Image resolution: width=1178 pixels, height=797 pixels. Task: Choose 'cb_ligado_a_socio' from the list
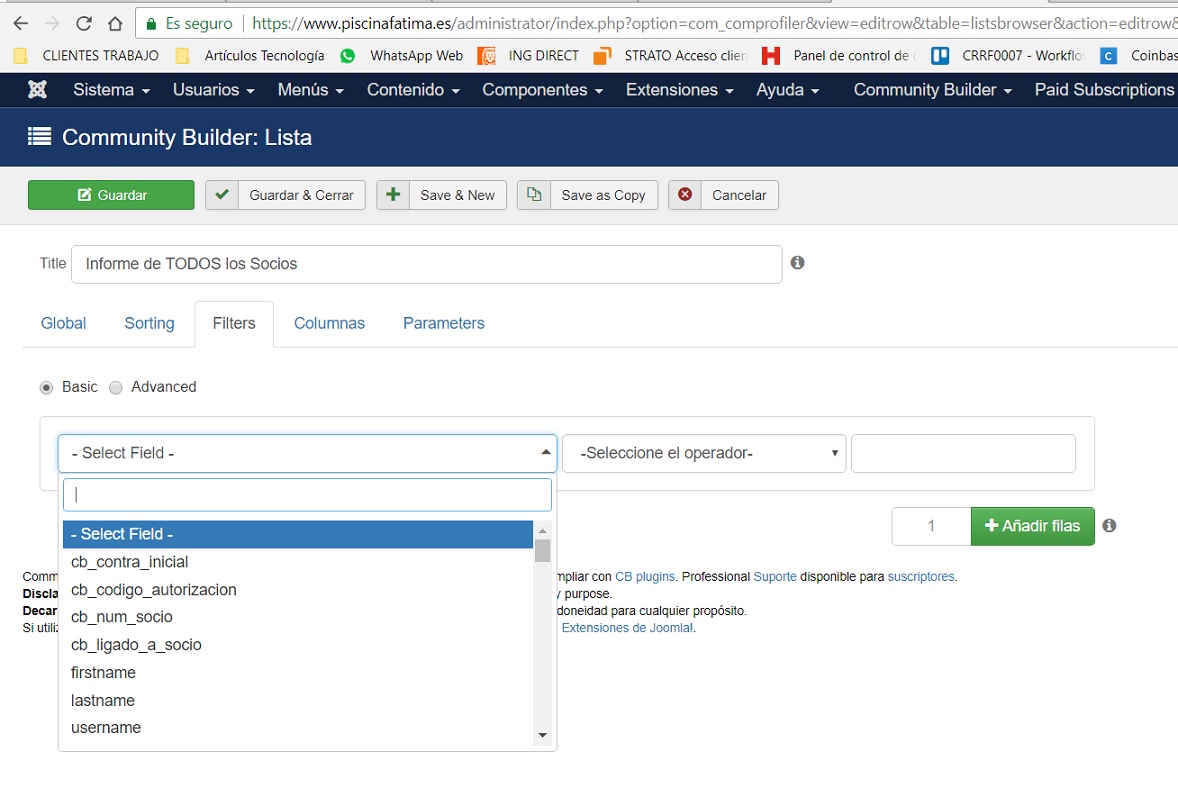[298, 645]
